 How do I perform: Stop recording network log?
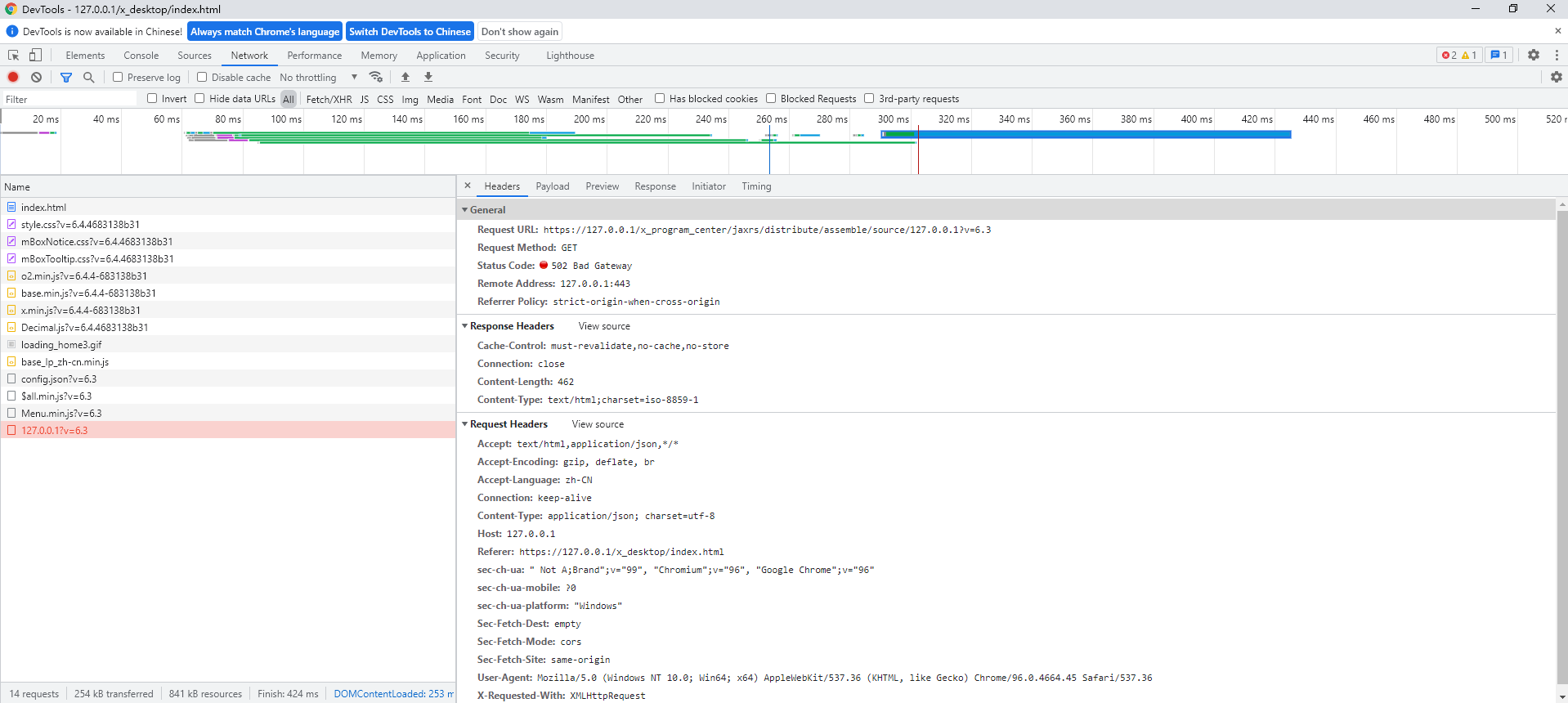(x=13, y=77)
